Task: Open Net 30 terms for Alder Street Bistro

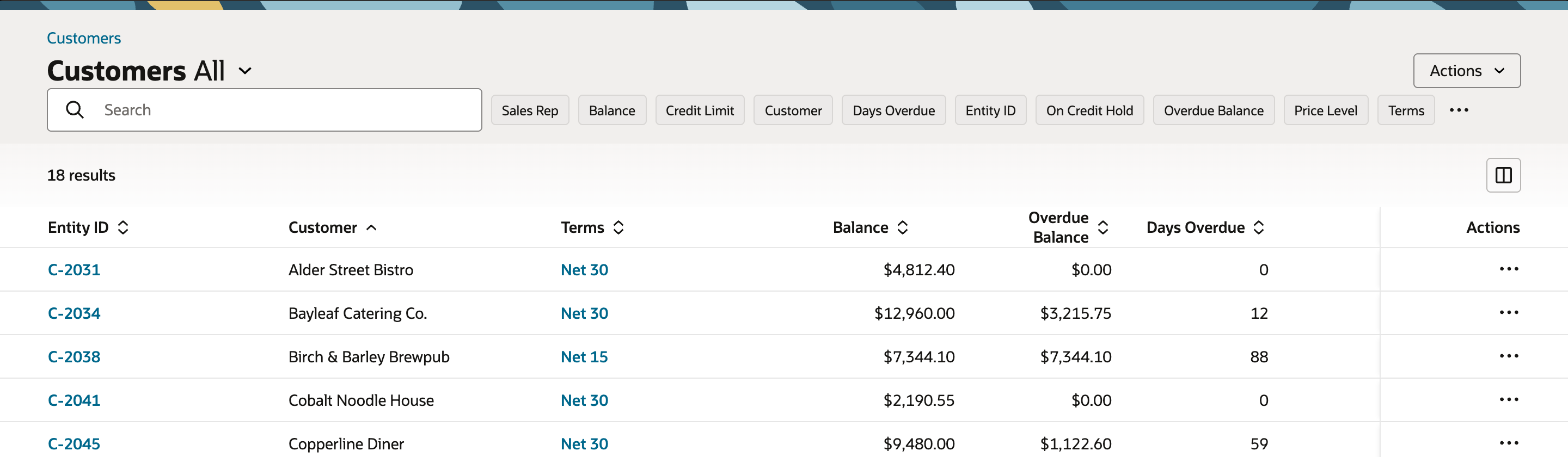Action: 584,269
